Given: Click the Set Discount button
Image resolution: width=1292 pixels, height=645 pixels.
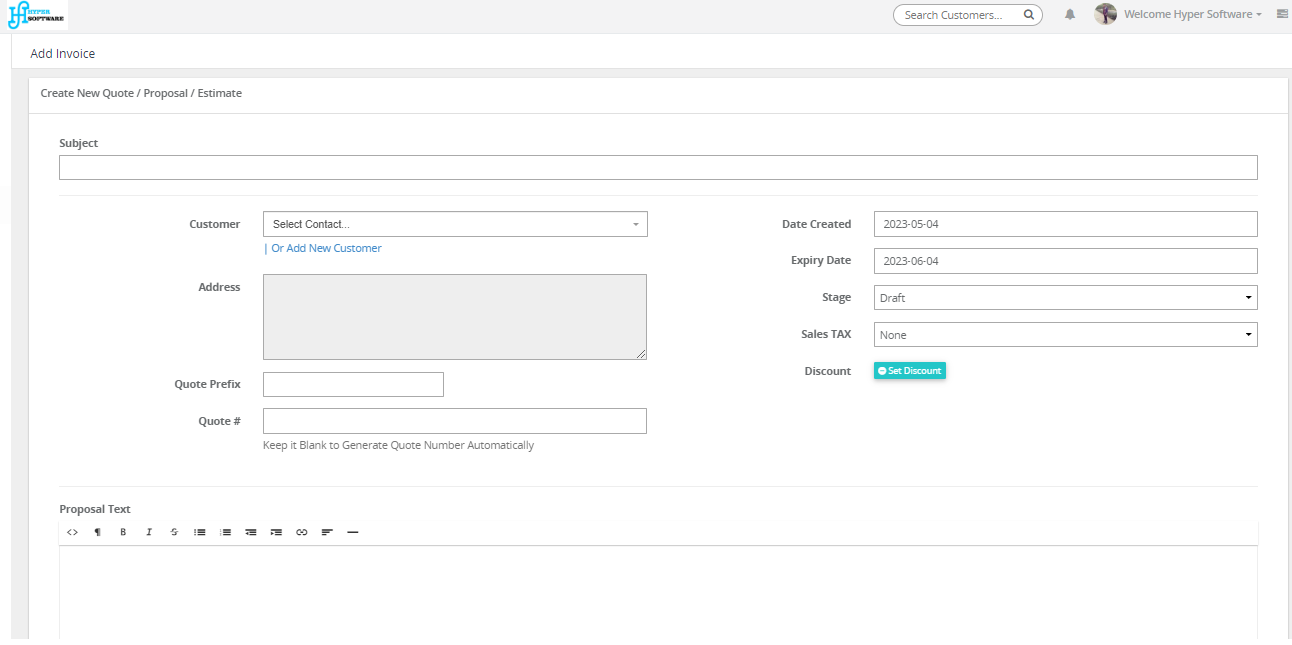Looking at the screenshot, I should [x=909, y=371].
